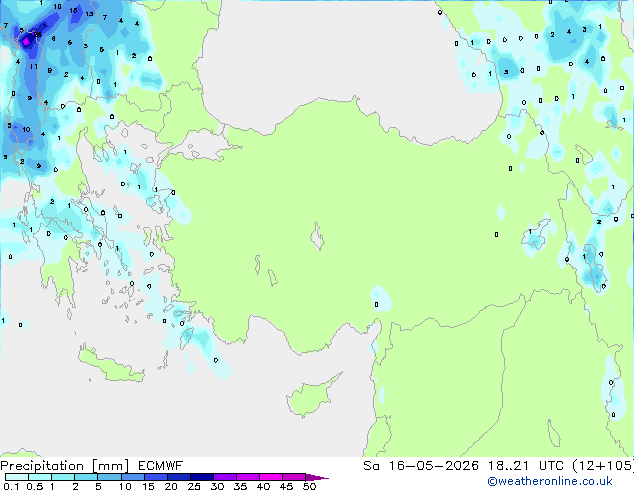
Task: Click the '(12+105)' forecast run text
Action: (x=603, y=466)
